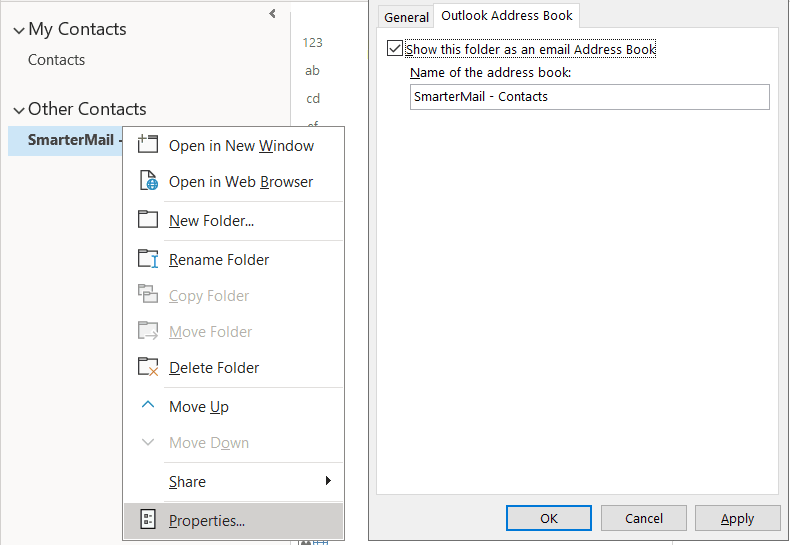Click the Delete Folder icon
Screen dimensions: 790x545
pyautogui.click(x=148, y=367)
